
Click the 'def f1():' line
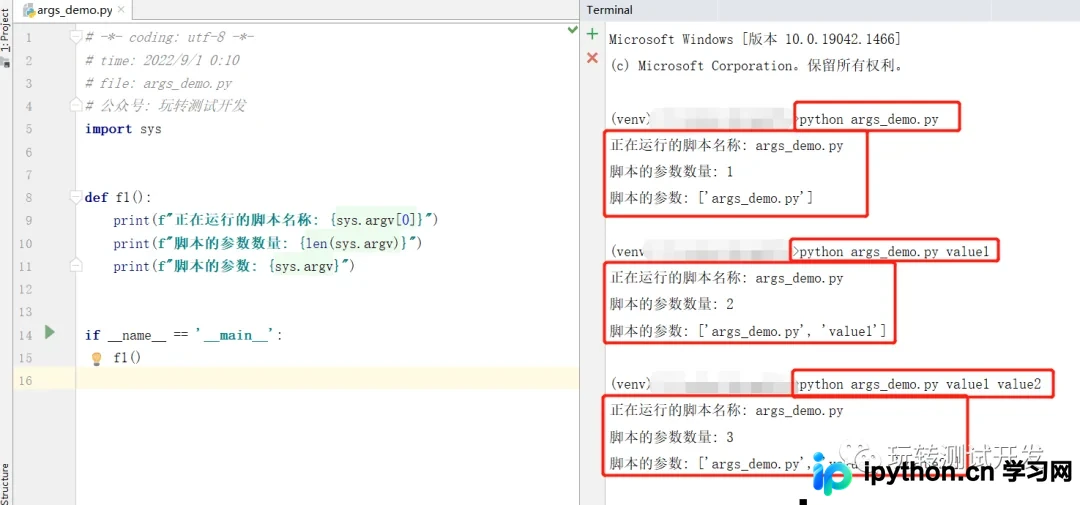point(118,198)
